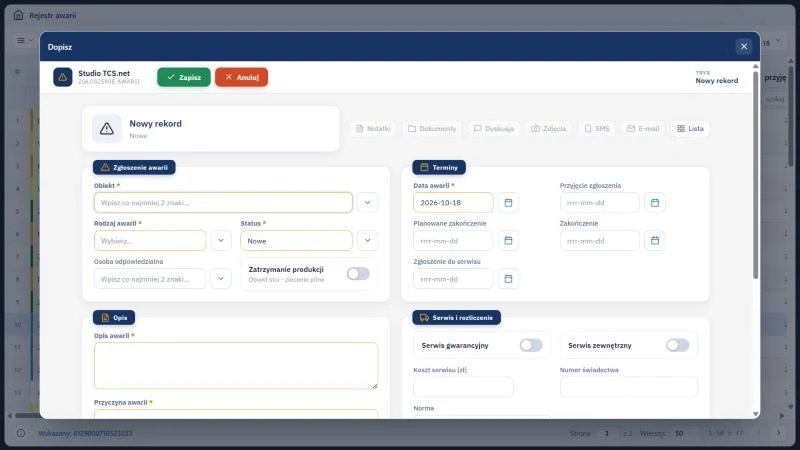Switch to the Lista view
800x450 pixels.
tap(690, 129)
